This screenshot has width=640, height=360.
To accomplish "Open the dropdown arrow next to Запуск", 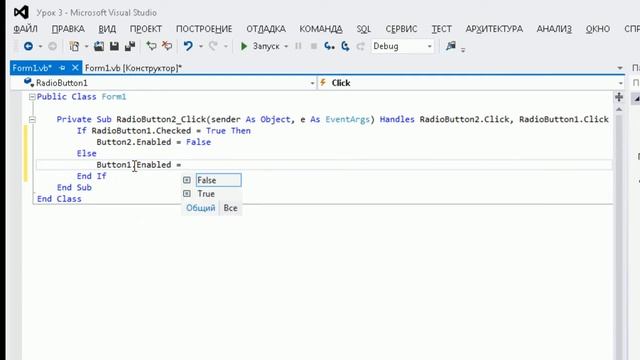I will coord(286,47).
